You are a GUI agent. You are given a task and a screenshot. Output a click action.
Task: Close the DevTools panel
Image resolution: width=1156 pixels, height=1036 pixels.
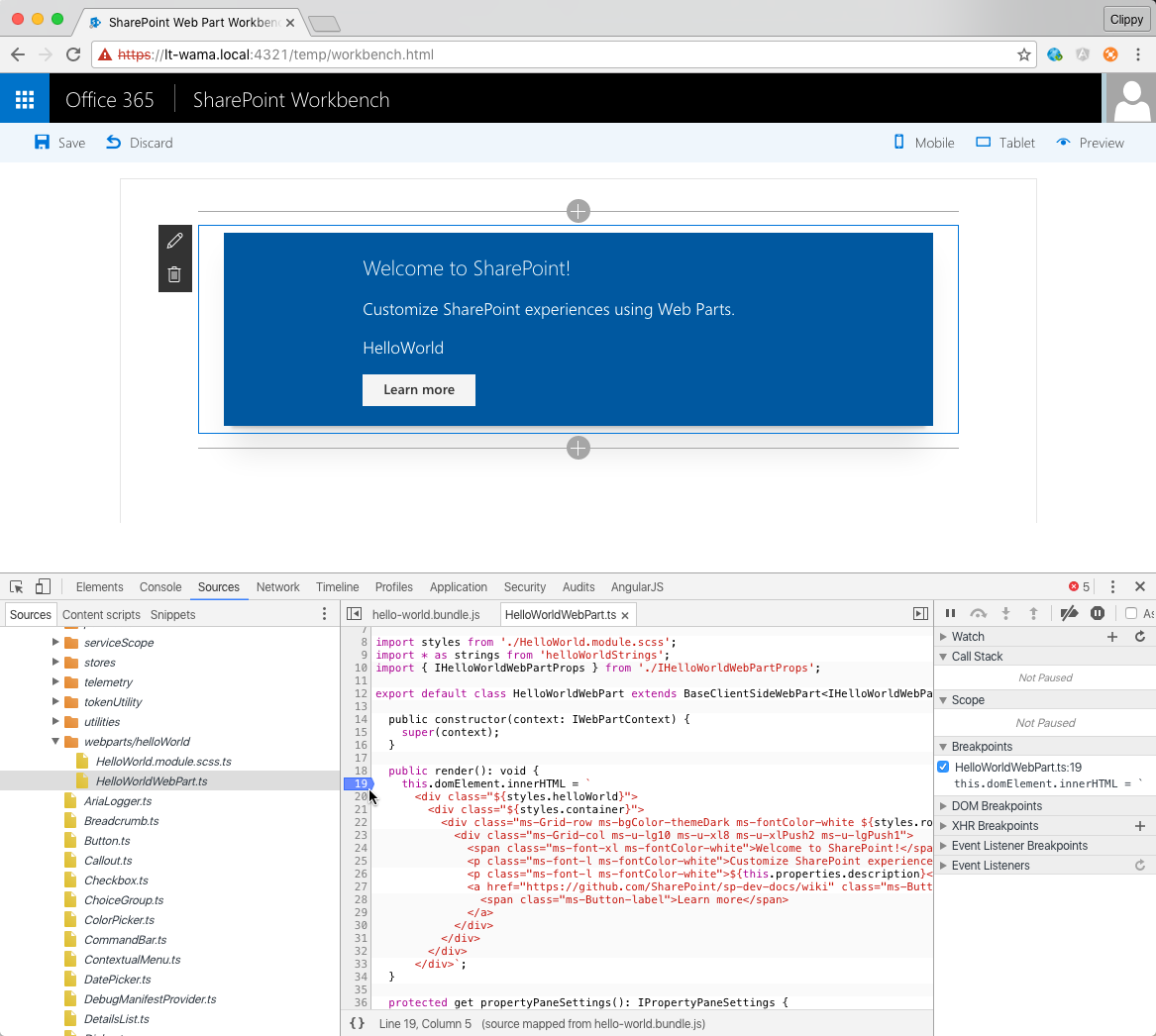(x=1140, y=587)
